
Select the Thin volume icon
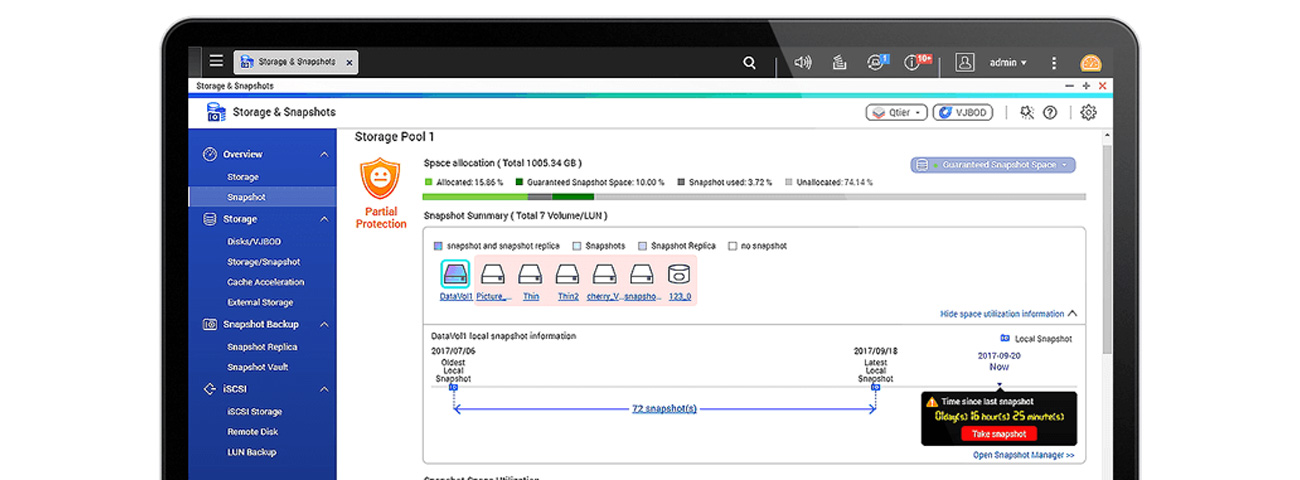coord(531,274)
